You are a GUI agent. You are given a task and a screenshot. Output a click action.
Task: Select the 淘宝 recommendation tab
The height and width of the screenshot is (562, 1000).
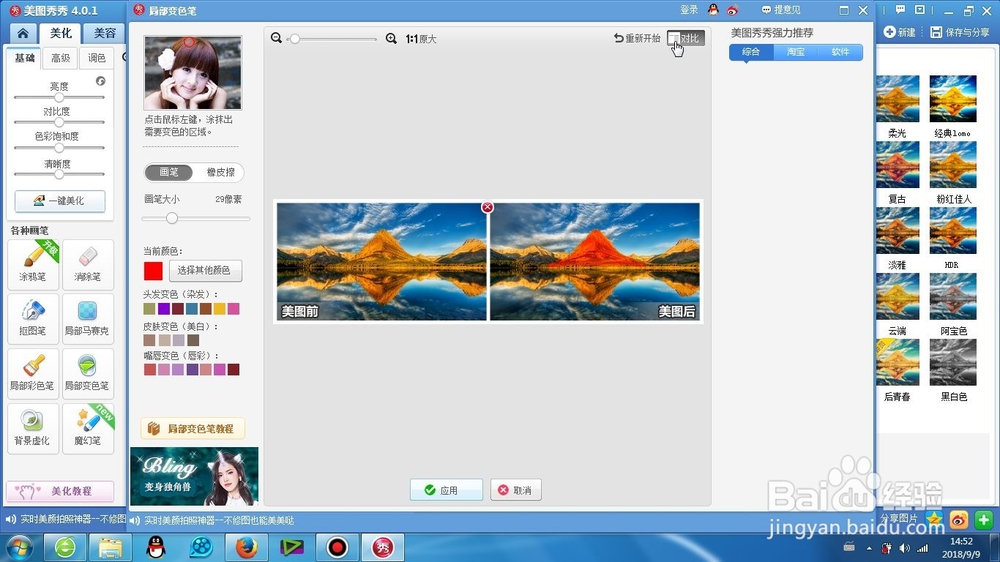point(796,52)
